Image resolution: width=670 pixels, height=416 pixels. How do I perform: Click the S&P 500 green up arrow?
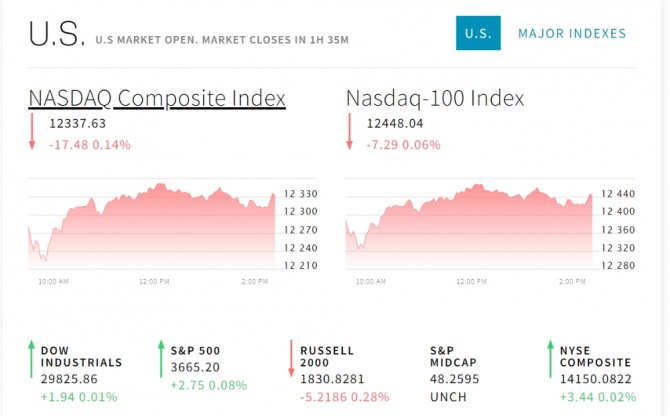click(x=160, y=360)
